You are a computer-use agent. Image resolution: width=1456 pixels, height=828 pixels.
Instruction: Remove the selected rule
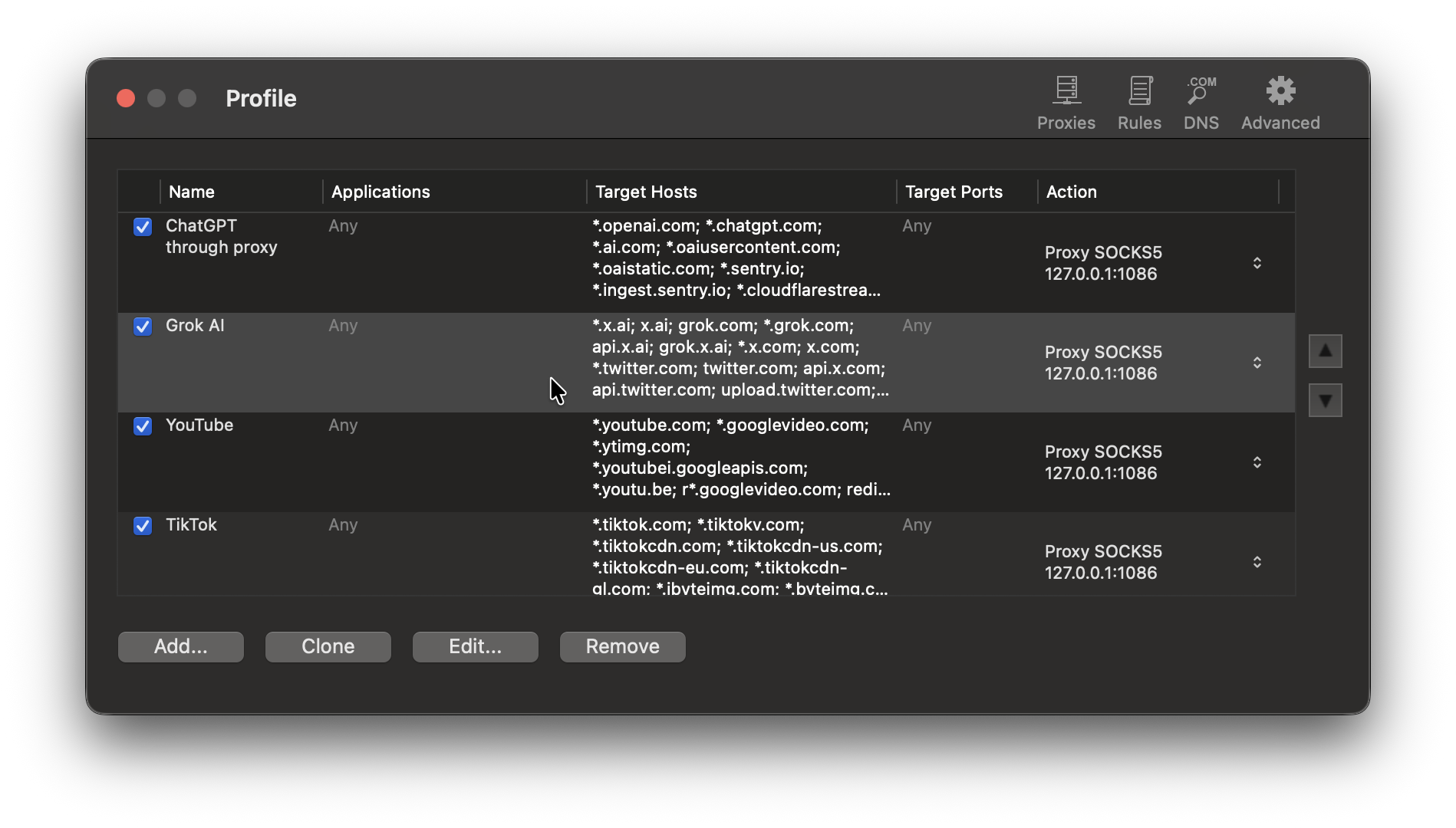pos(622,646)
